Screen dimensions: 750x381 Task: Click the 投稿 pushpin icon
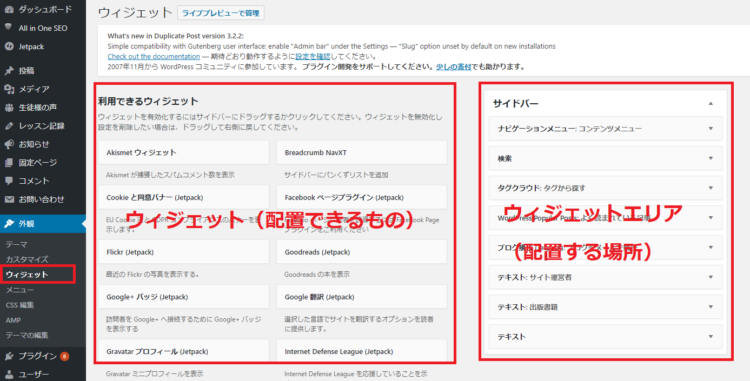tap(9, 71)
